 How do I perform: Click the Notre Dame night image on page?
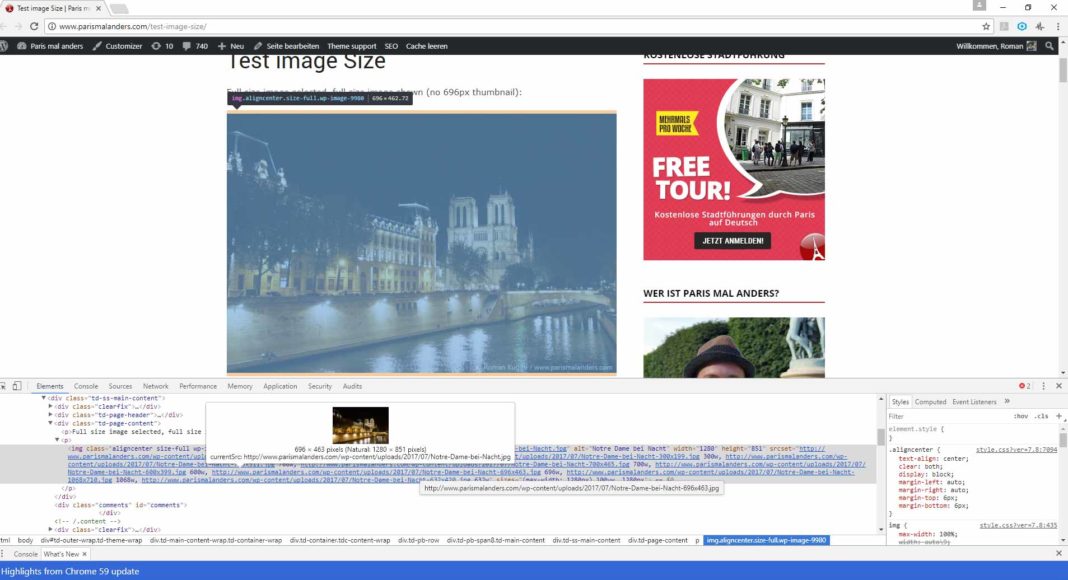click(422, 243)
